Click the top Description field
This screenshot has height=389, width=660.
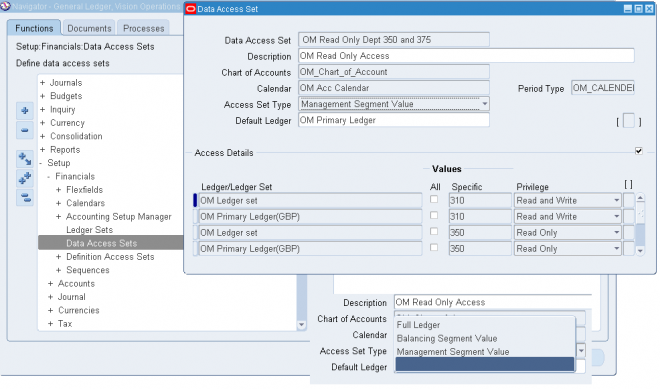pos(466,56)
